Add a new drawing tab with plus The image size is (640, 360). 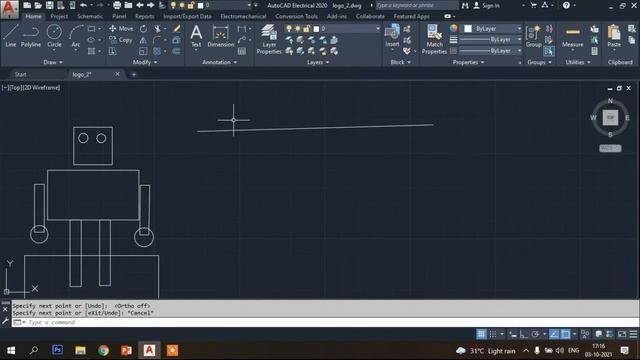point(133,74)
